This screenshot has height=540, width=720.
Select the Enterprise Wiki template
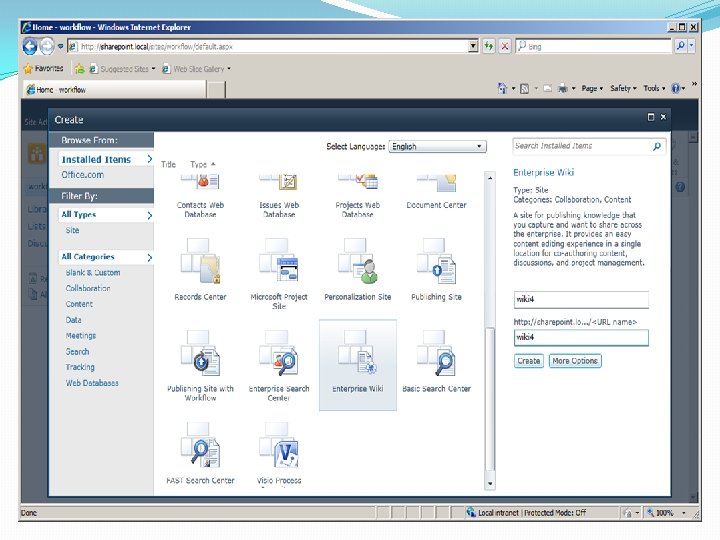click(x=358, y=365)
